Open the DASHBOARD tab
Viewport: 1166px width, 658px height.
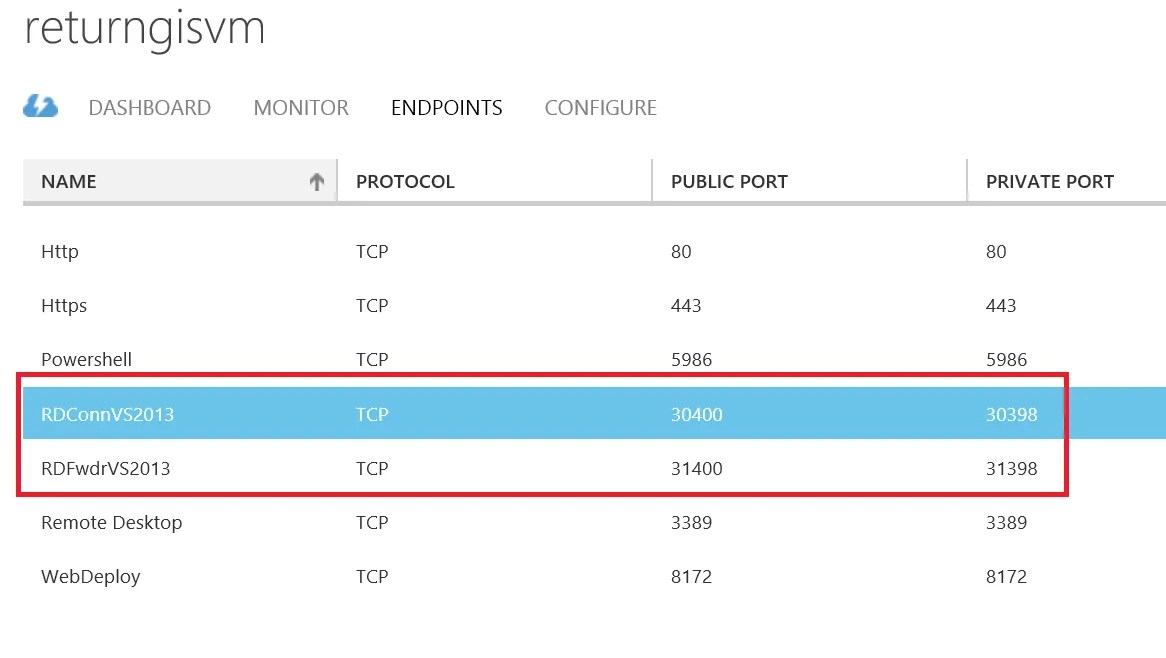pyautogui.click(x=149, y=108)
